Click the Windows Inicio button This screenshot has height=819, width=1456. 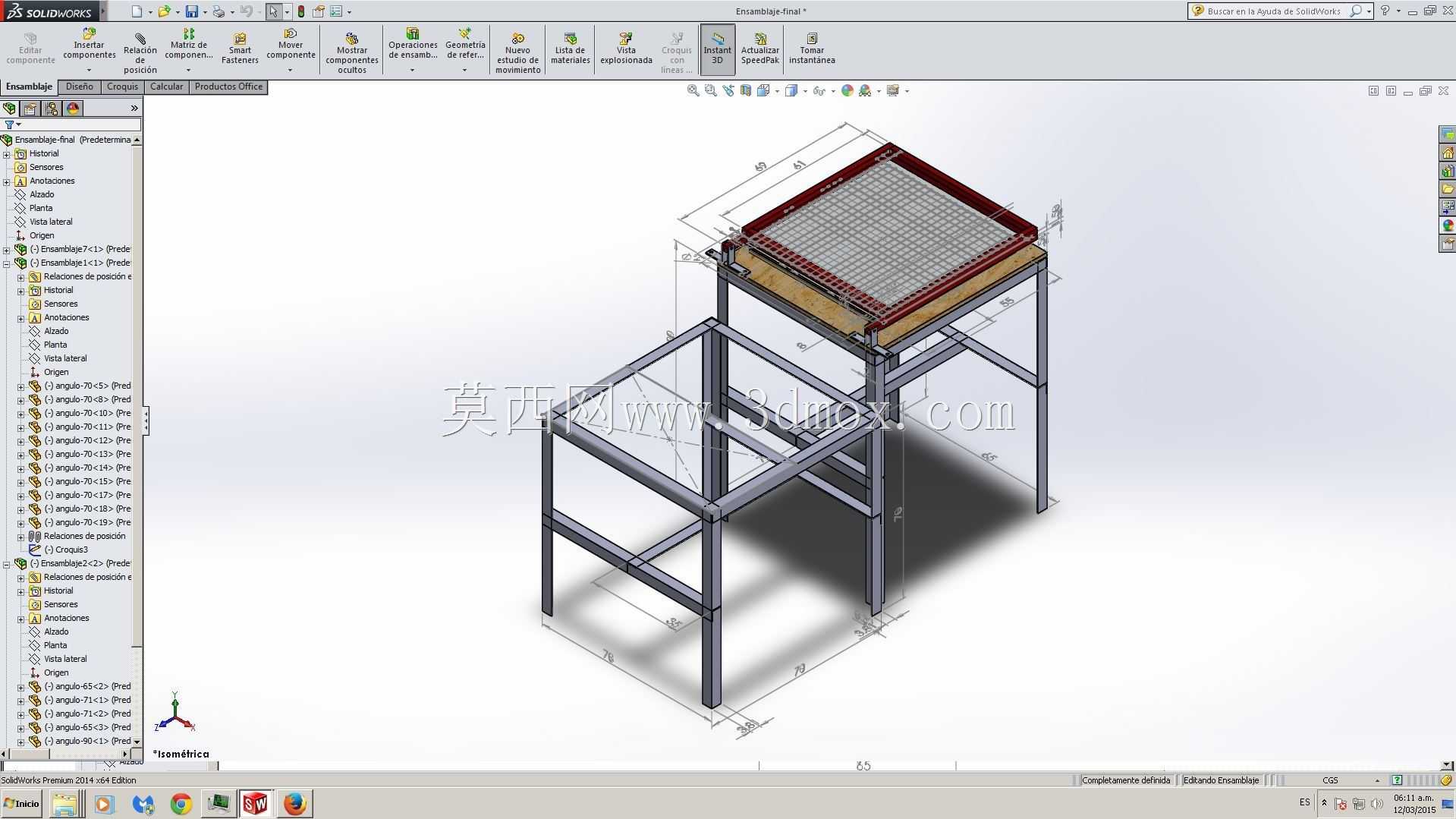click(x=22, y=803)
